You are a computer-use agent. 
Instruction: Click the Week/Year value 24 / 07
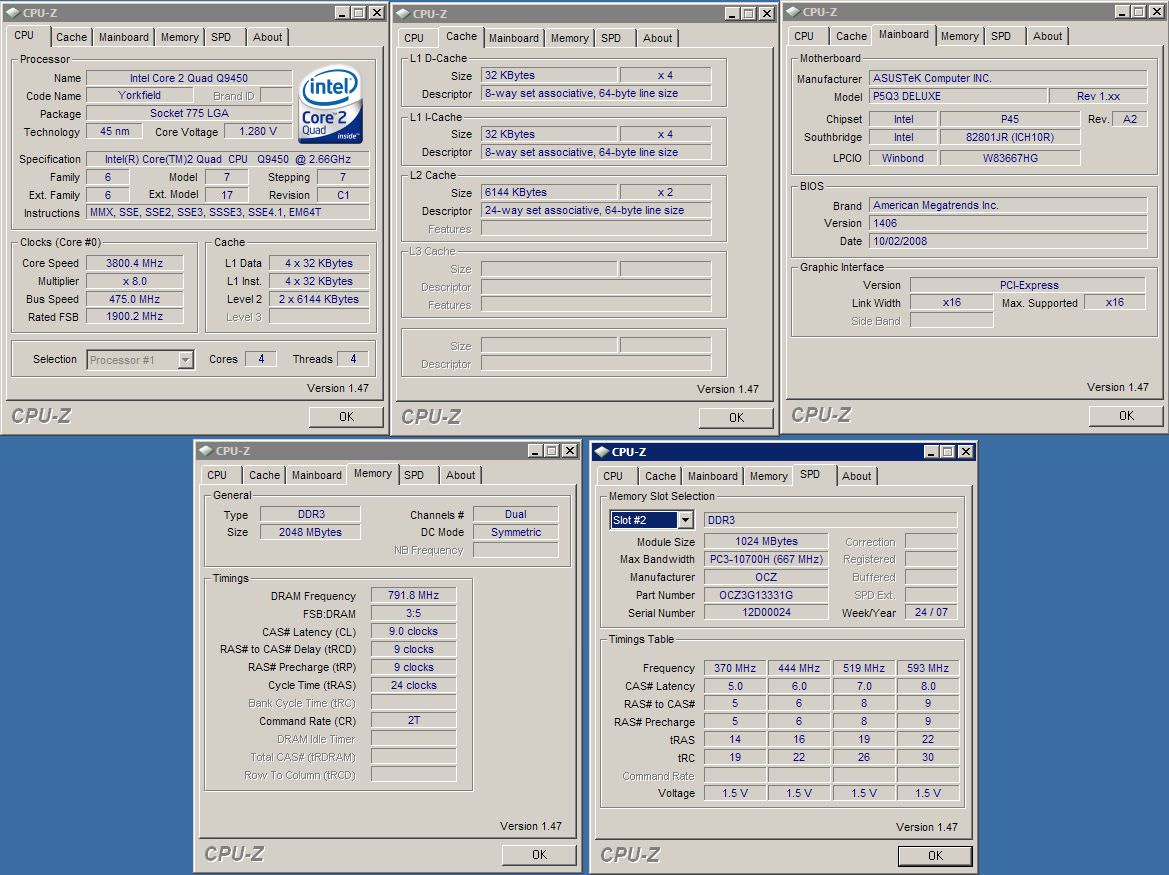[931, 612]
